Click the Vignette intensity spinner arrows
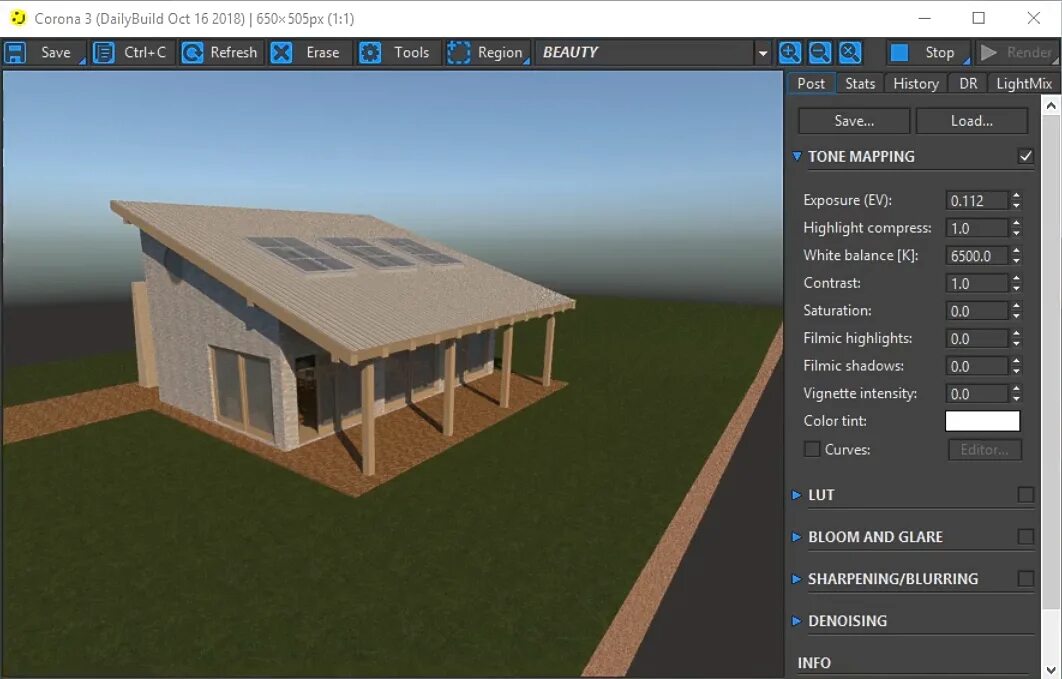The width and height of the screenshot is (1062, 679). coord(1016,393)
